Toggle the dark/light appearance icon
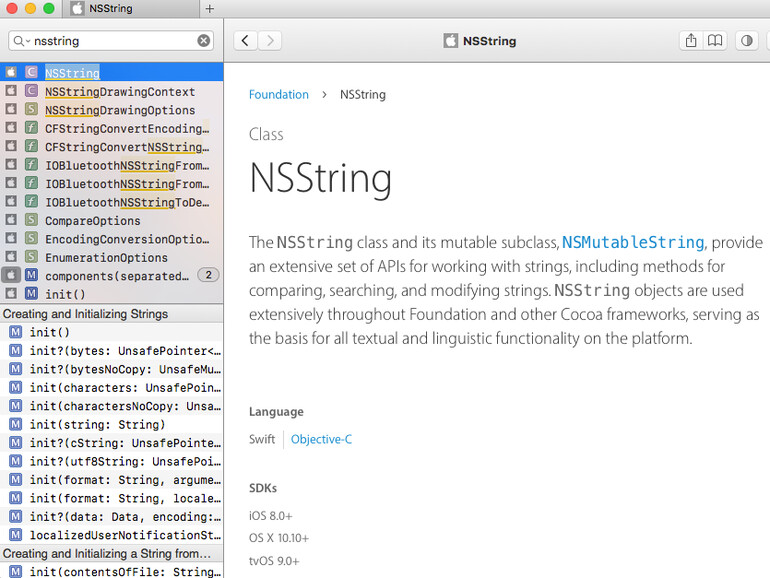This screenshot has height=578, width=770. point(746,41)
